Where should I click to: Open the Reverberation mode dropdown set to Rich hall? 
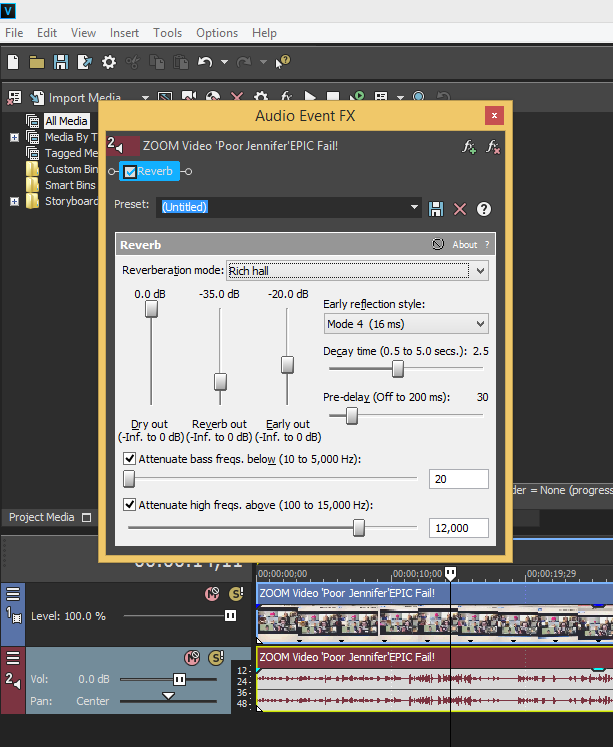coord(357,271)
